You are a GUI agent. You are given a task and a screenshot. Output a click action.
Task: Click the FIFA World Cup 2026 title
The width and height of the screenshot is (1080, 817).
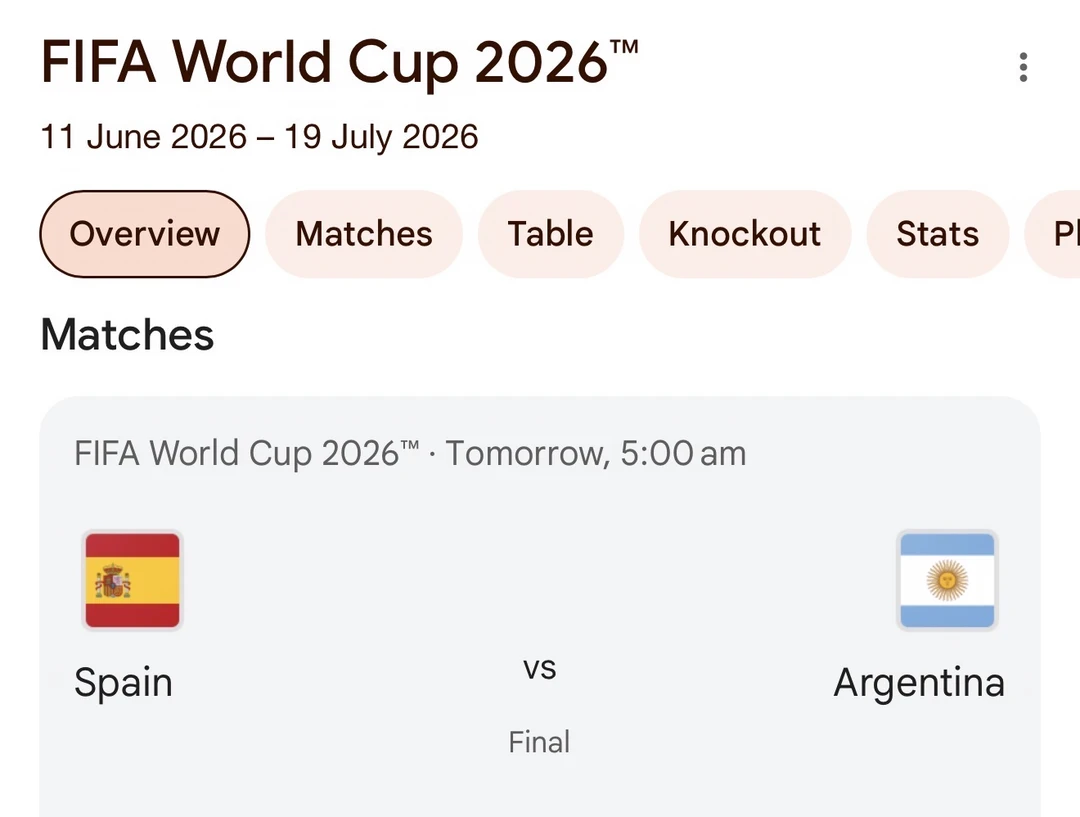pos(340,63)
